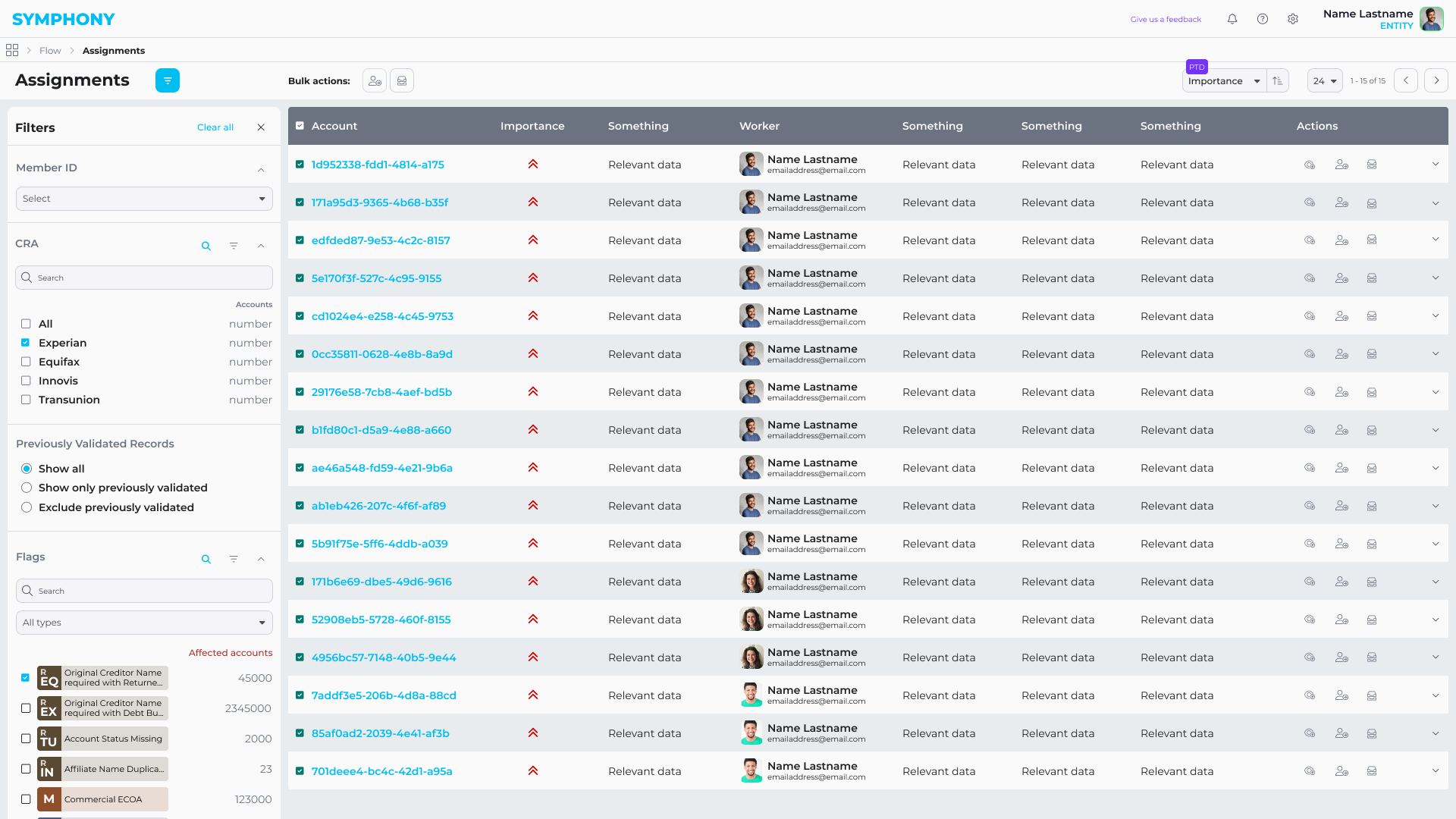1456x819 pixels.
Task: Open notifications bell icon
Action: [x=1232, y=19]
